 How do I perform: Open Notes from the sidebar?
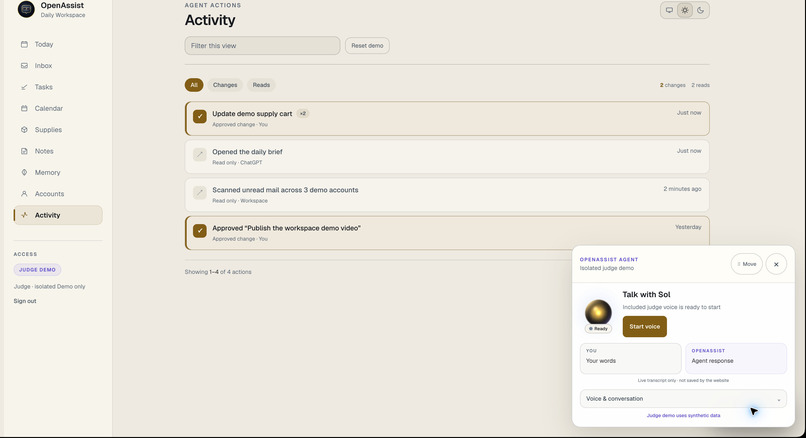[x=44, y=151]
